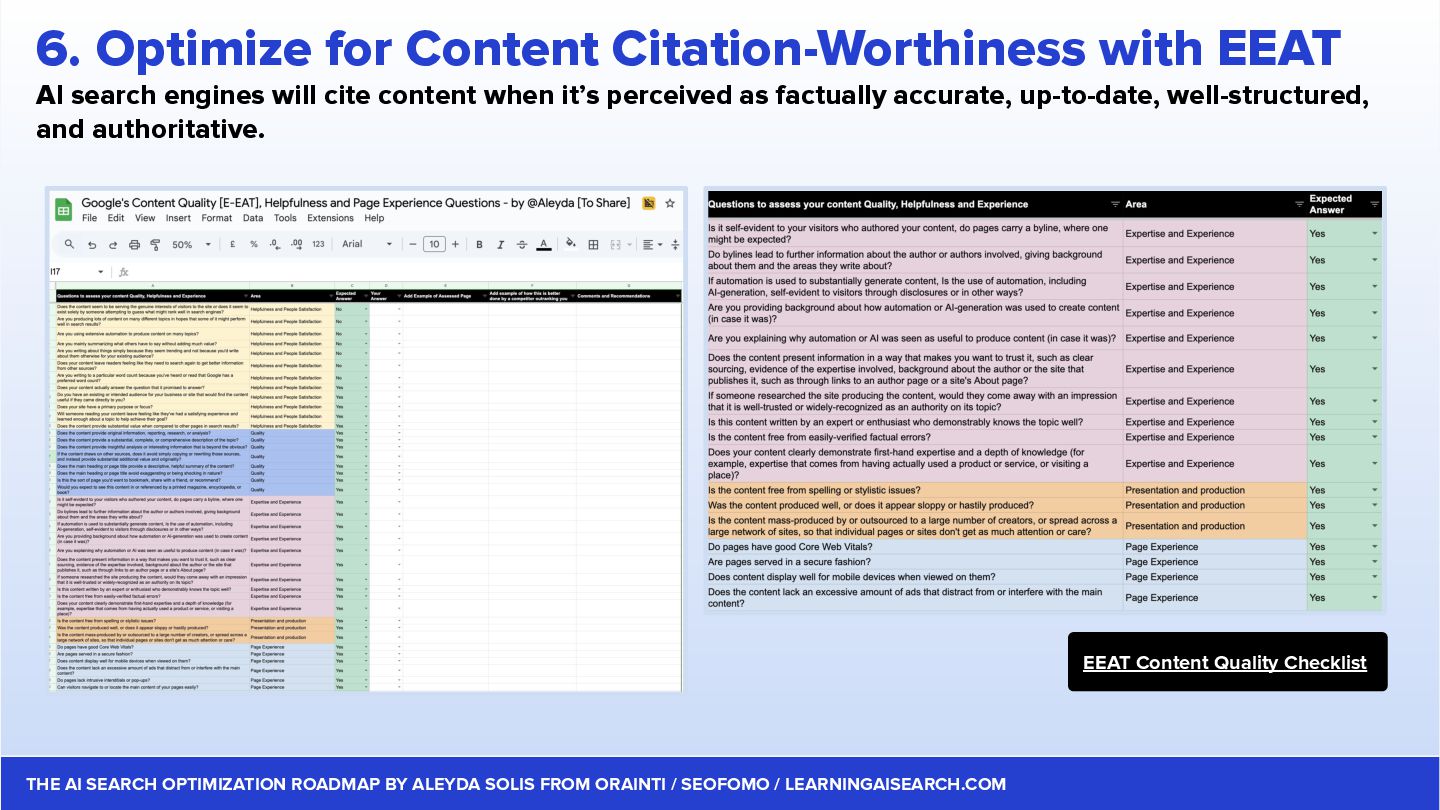1440x810 pixels.
Task: Open the borders grid icon
Action: tap(593, 245)
